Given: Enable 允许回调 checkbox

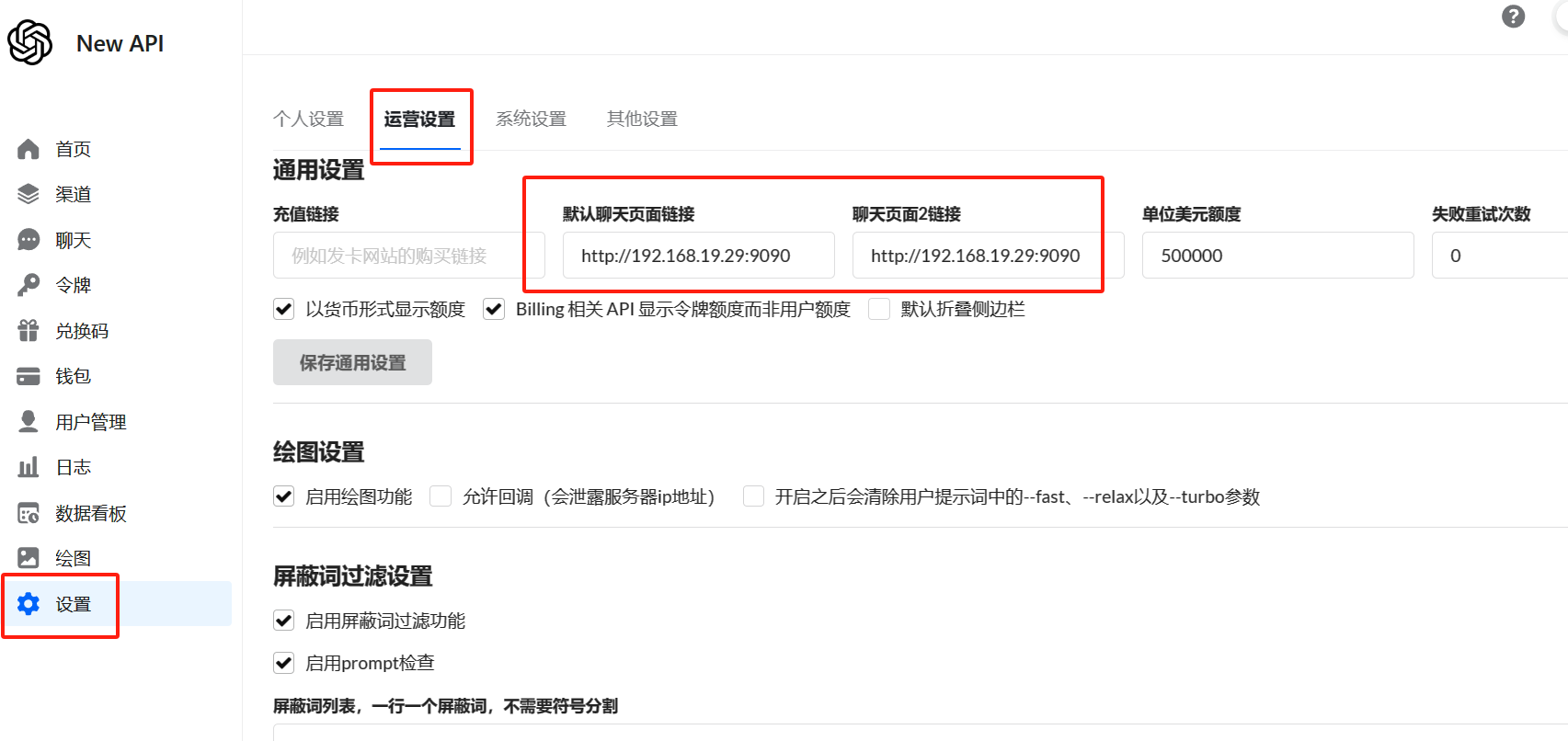Looking at the screenshot, I should (441, 496).
